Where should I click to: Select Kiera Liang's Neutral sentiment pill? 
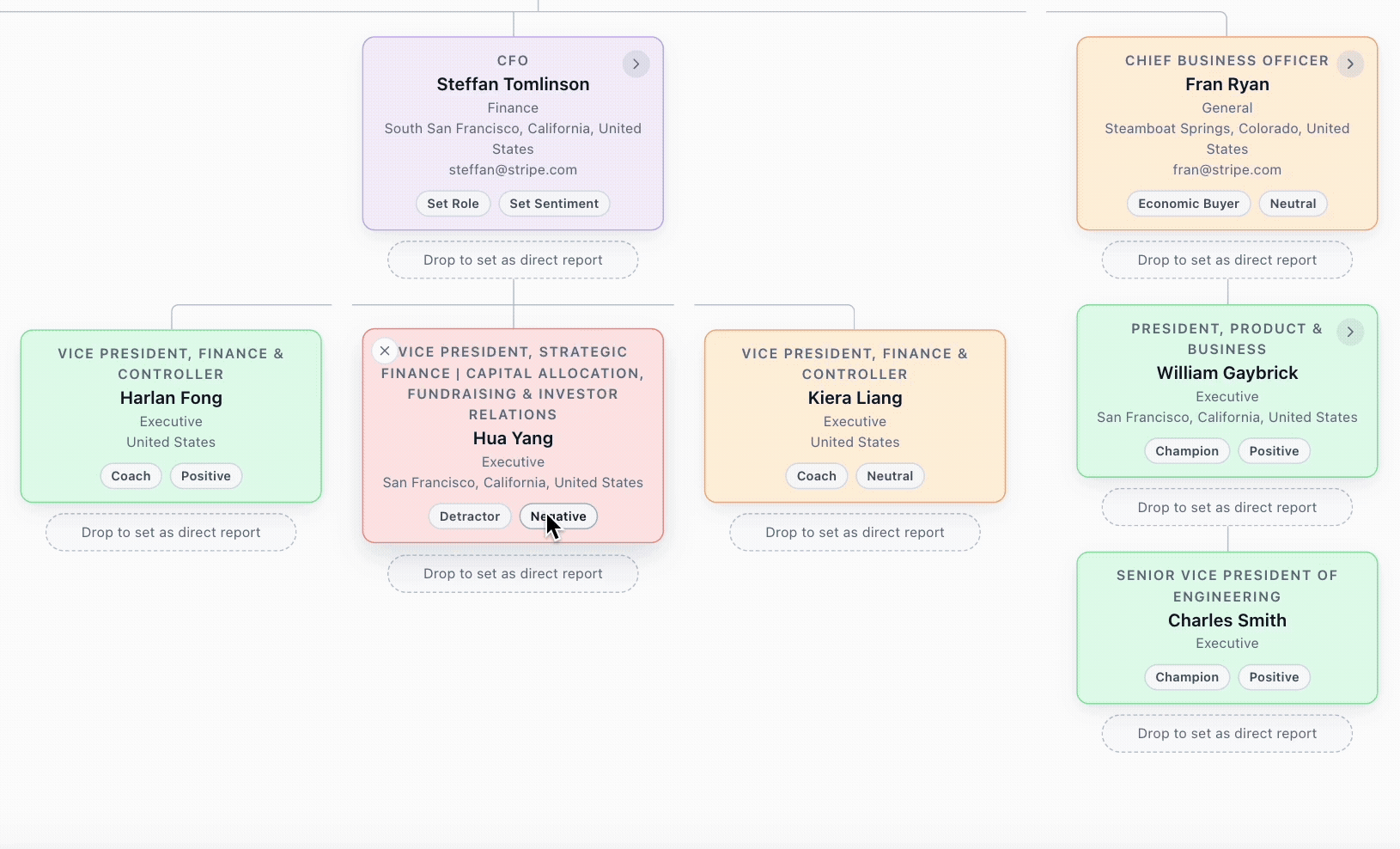click(x=890, y=475)
